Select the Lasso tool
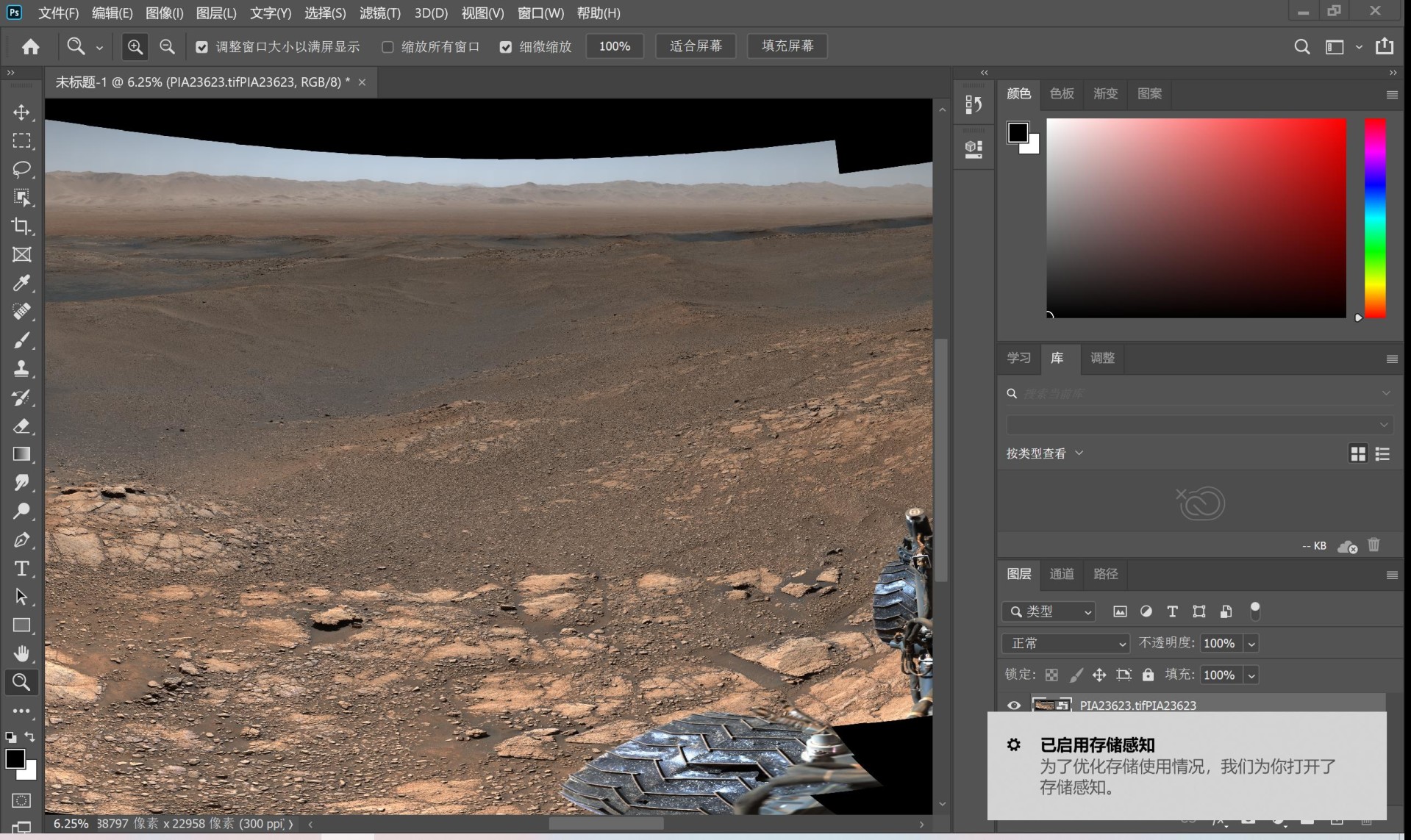The image size is (1411, 840). coord(21,169)
